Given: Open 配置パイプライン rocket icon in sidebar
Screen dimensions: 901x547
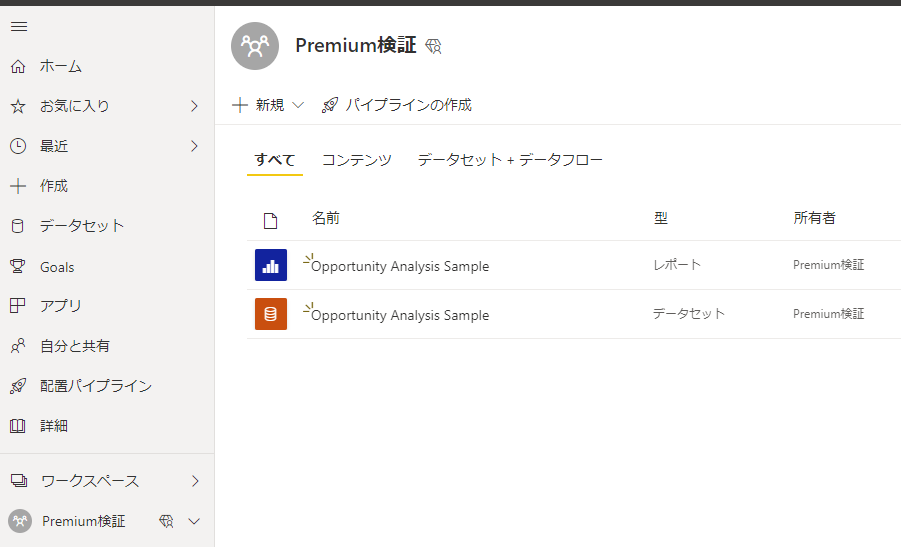Looking at the screenshot, I should point(18,386).
